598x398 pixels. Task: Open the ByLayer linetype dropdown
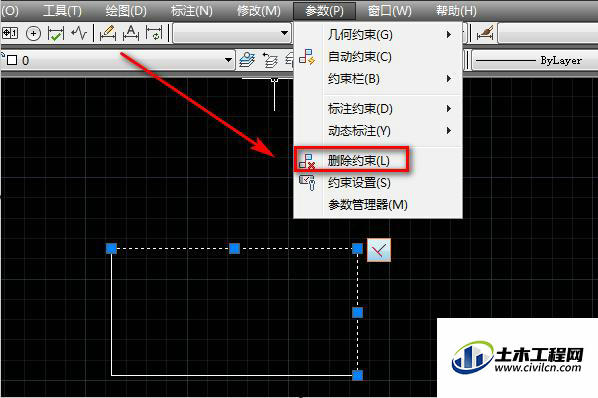[535, 60]
